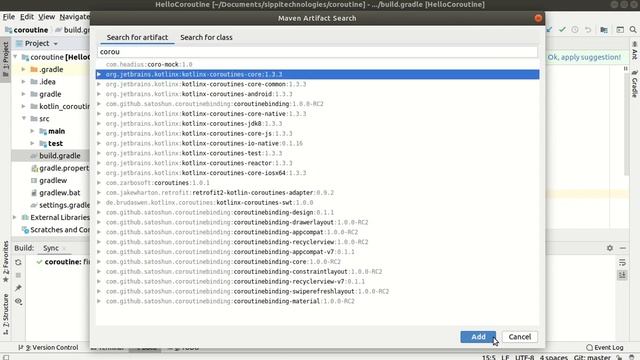
Task: Click the Sync tab in Build panel
Action: tap(51, 248)
